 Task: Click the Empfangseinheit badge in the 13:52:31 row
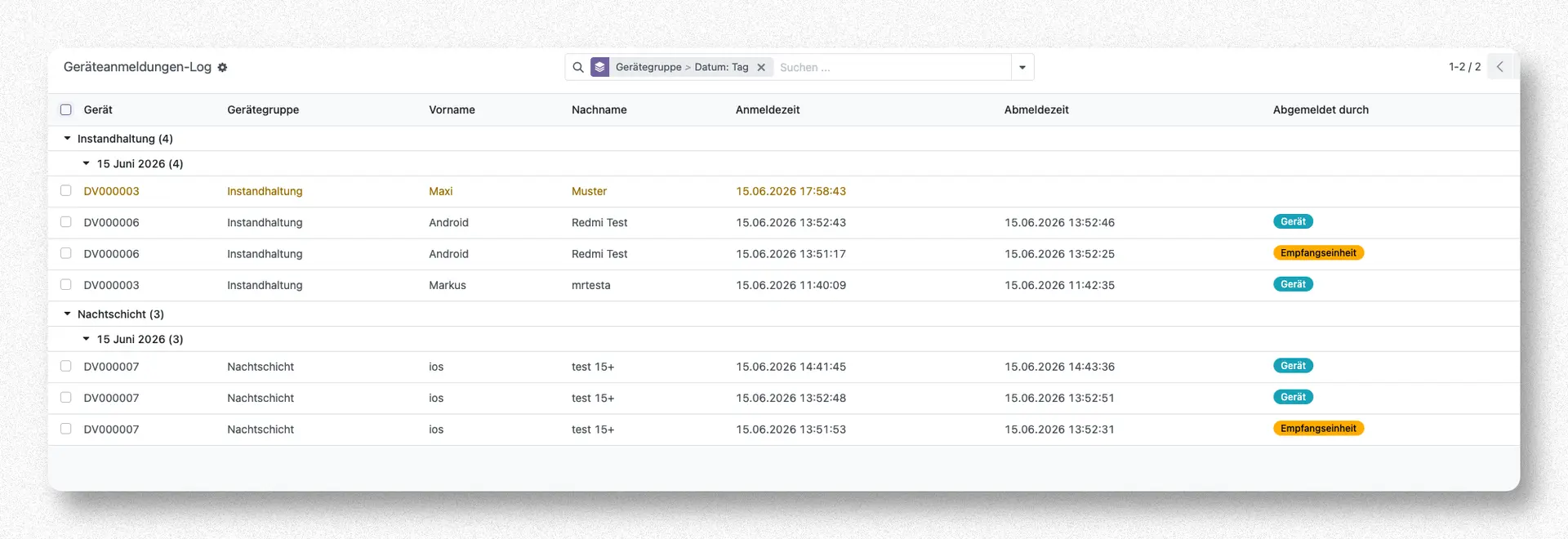pyautogui.click(x=1318, y=429)
